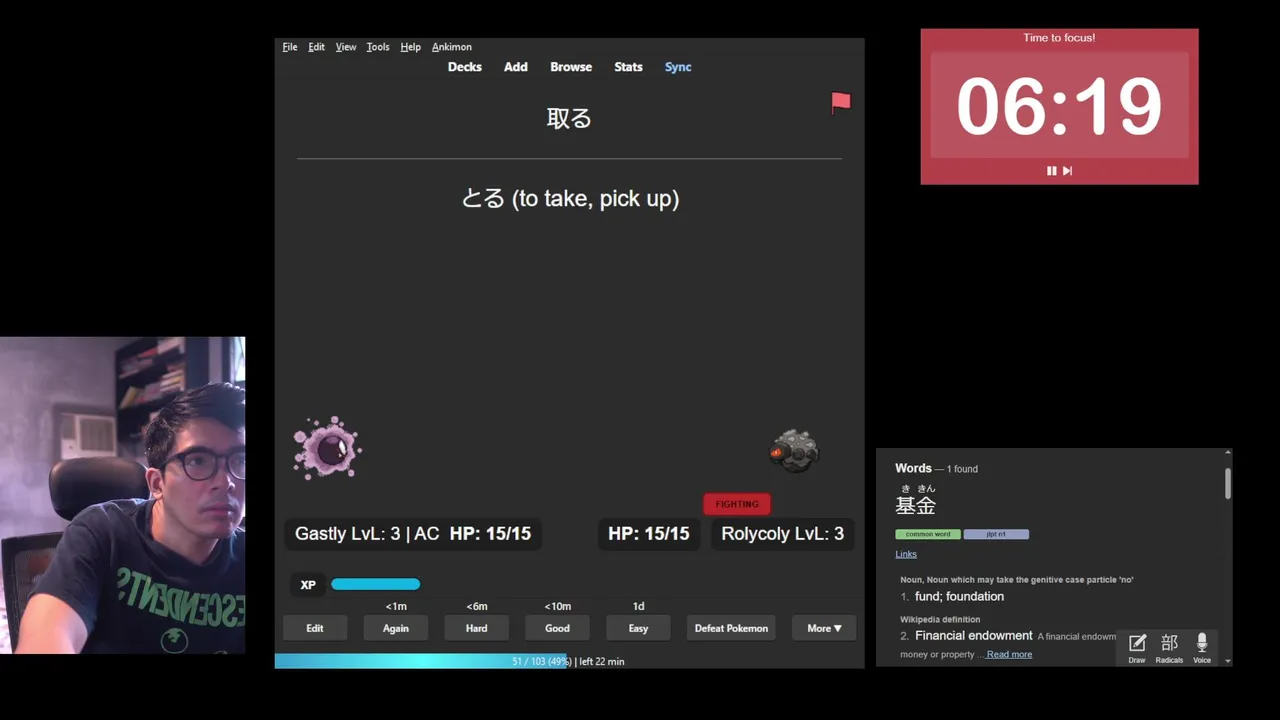Image resolution: width=1280 pixels, height=720 pixels.
Task: Click the Rolycoly enemy sprite
Action: click(795, 451)
